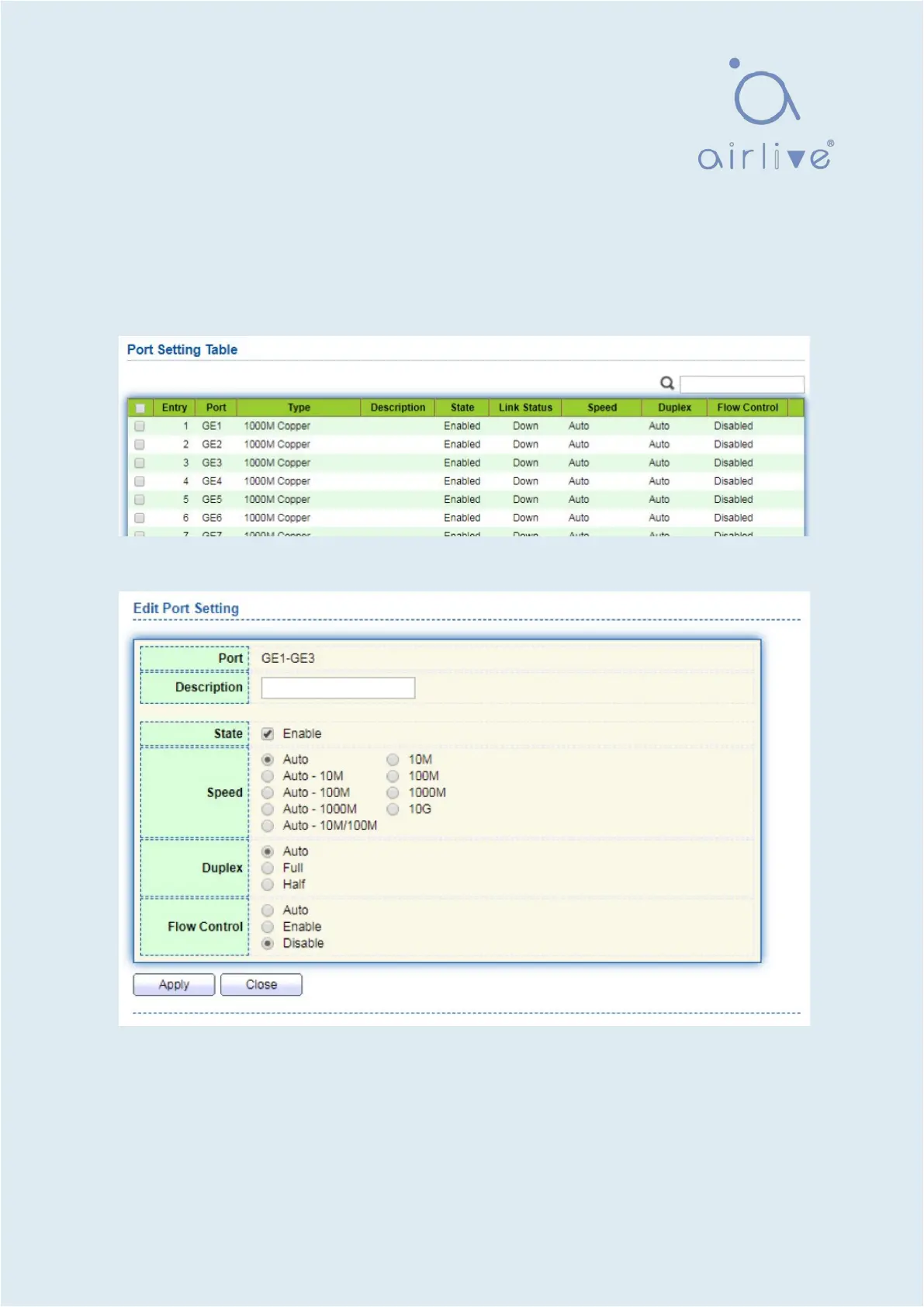This screenshot has height=1307, width=924.
Task: Set Duplex to Full
Action: pos(268,868)
